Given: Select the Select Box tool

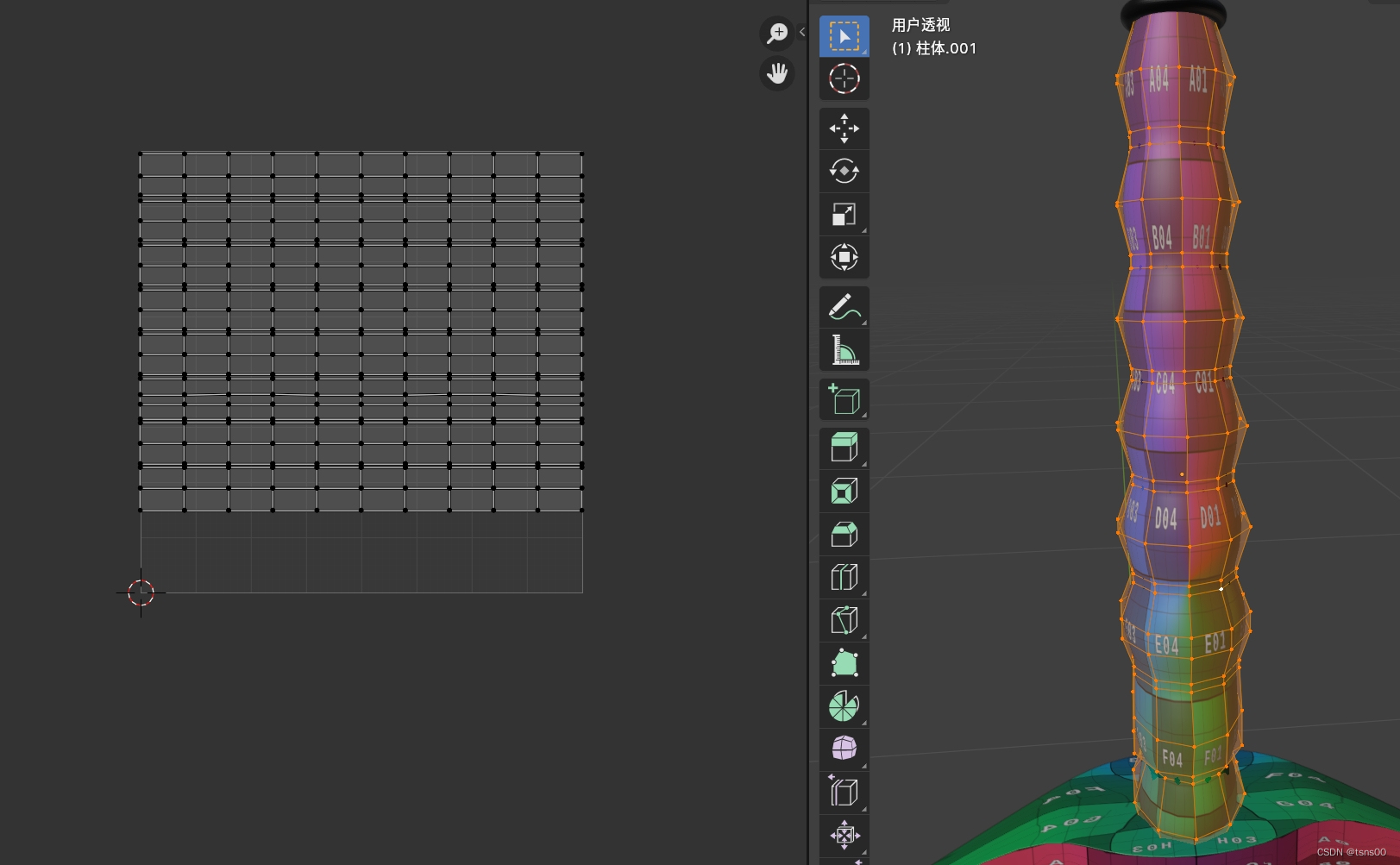Looking at the screenshot, I should [844, 36].
